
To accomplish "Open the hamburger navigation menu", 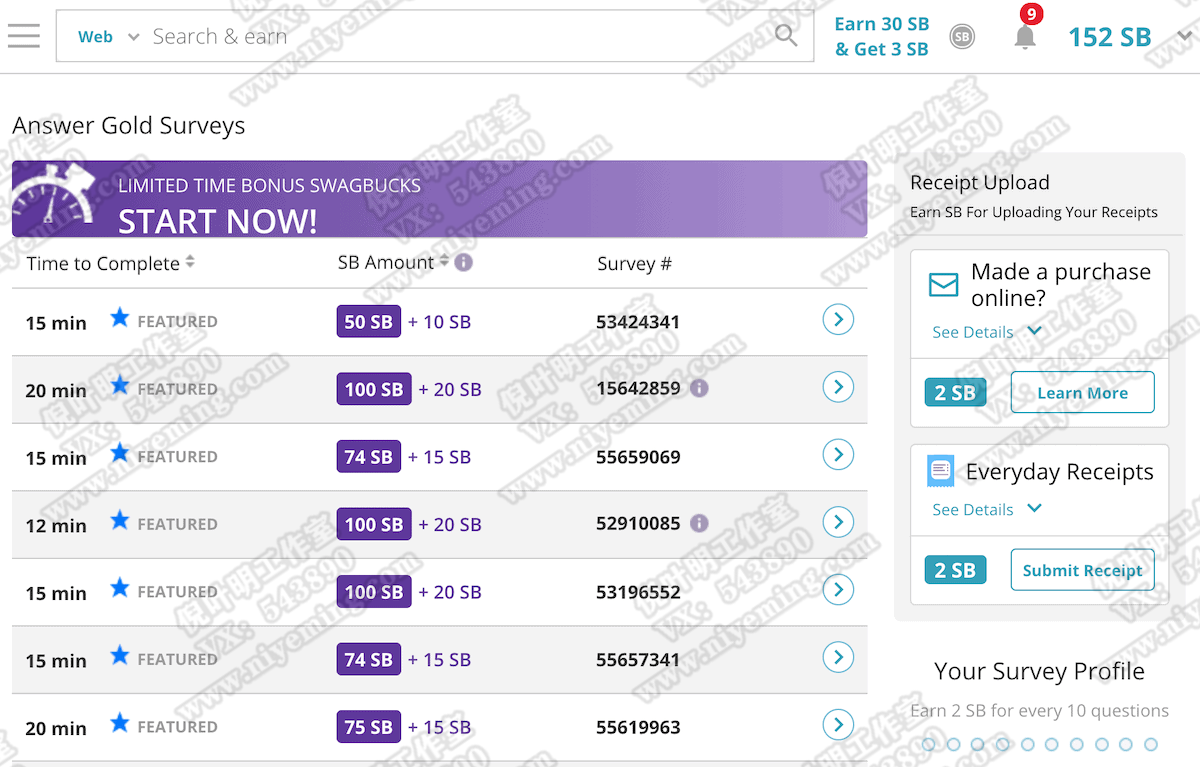I will pos(23,36).
